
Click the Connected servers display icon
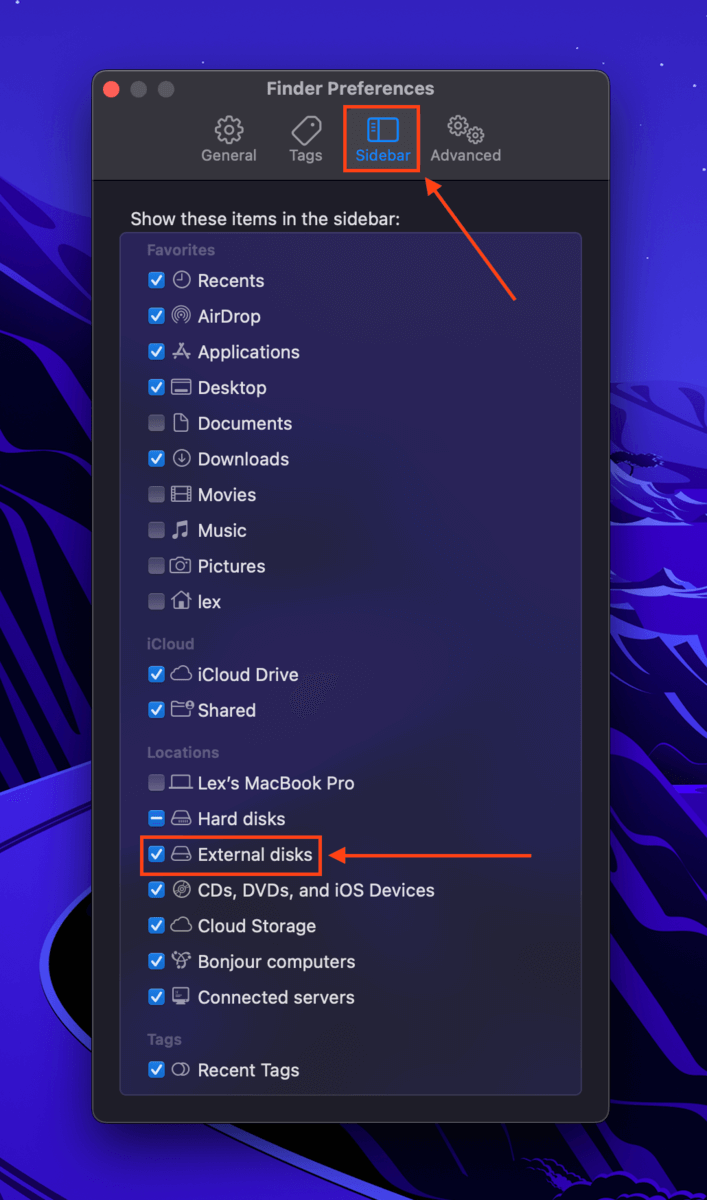pyautogui.click(x=181, y=997)
